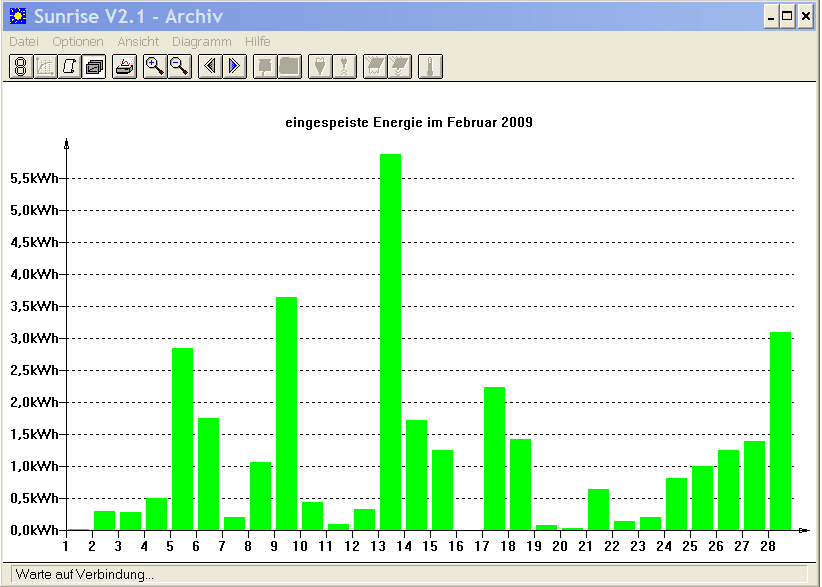The width and height of the screenshot is (822, 587).
Task: Click the green bar for day 9
Action: coord(286,414)
